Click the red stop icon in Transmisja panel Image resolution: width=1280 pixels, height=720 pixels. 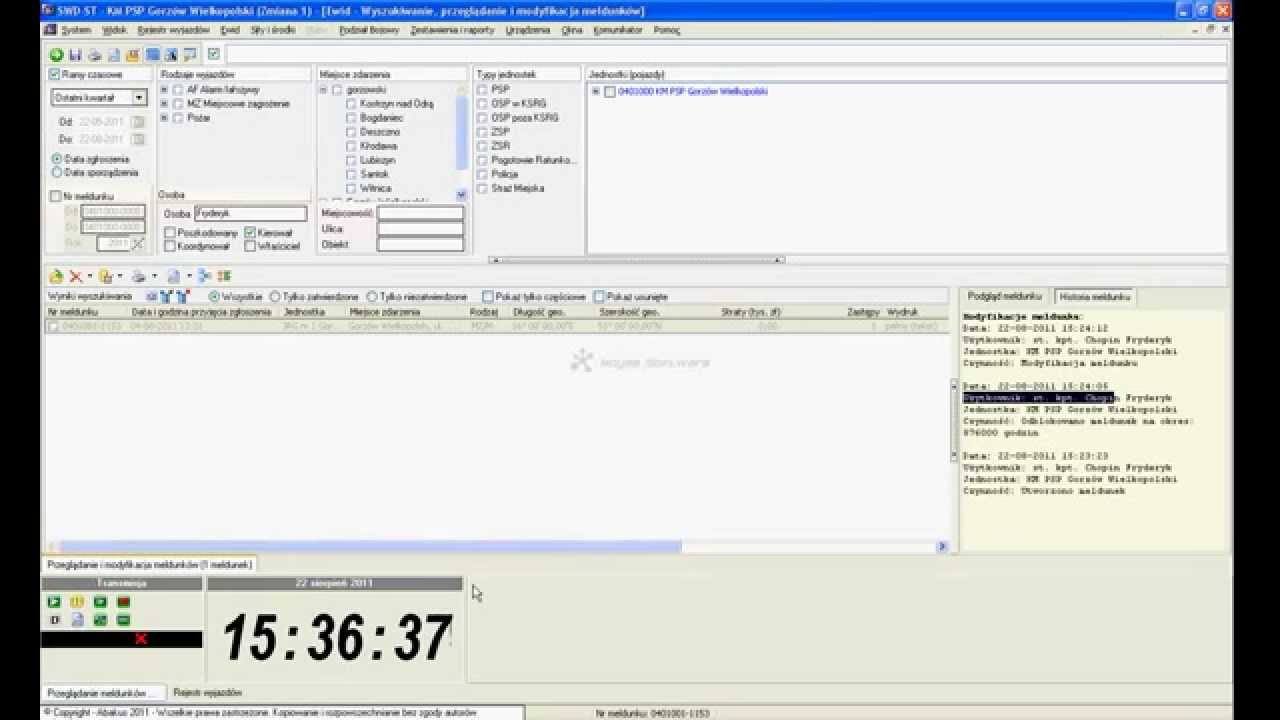pos(124,602)
